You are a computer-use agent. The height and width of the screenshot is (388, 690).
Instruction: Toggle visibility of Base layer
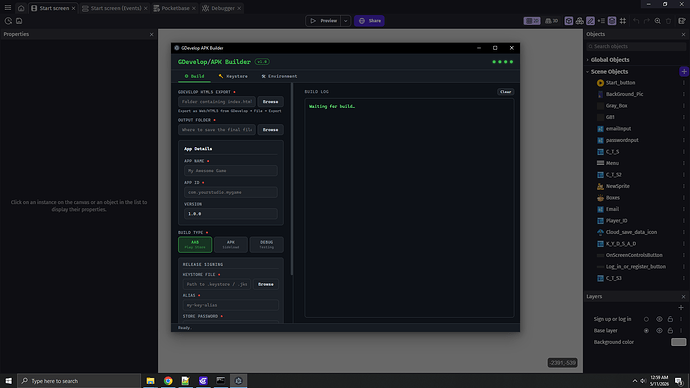click(659, 330)
